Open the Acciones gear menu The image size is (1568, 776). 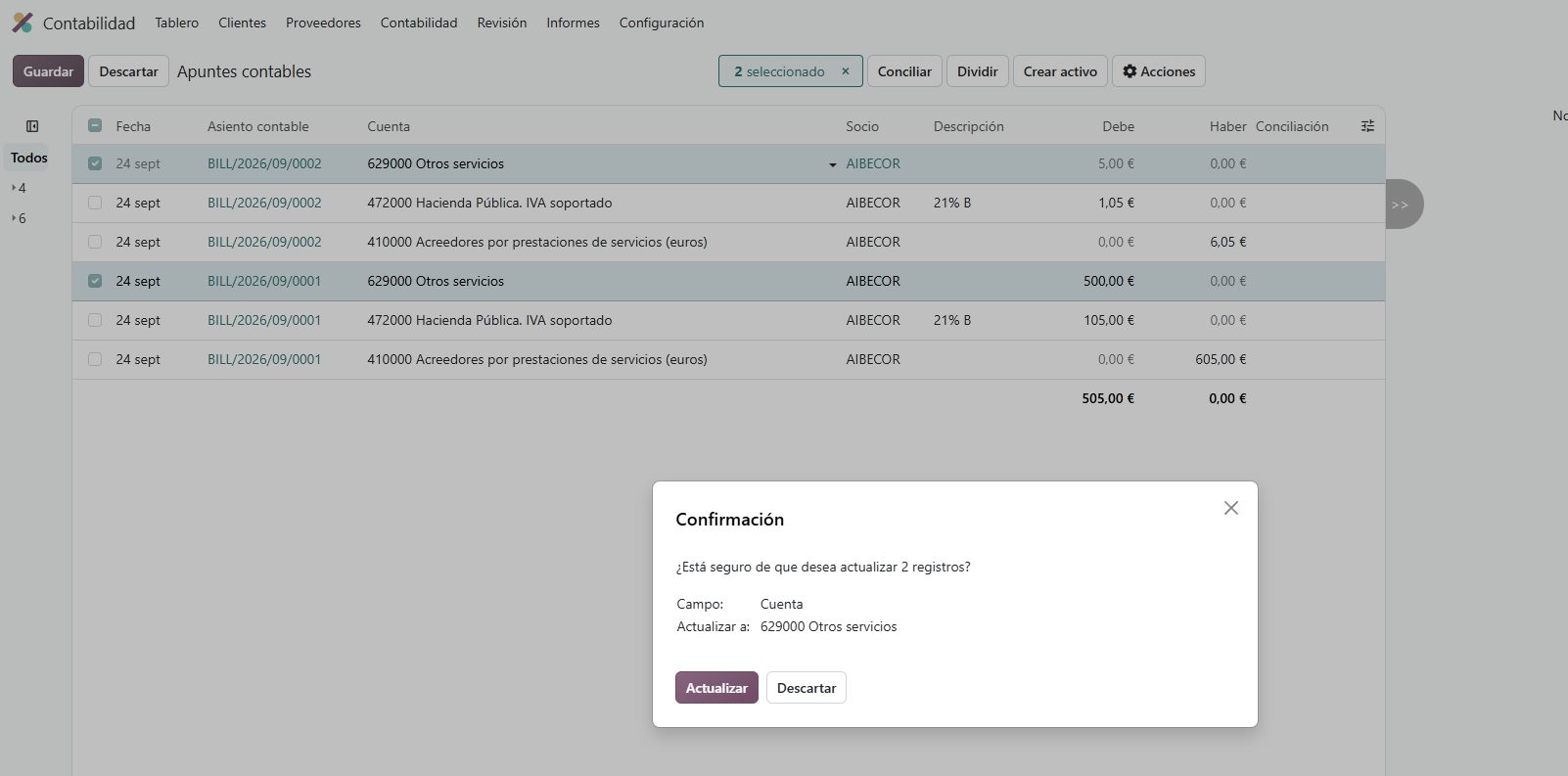tap(1159, 71)
